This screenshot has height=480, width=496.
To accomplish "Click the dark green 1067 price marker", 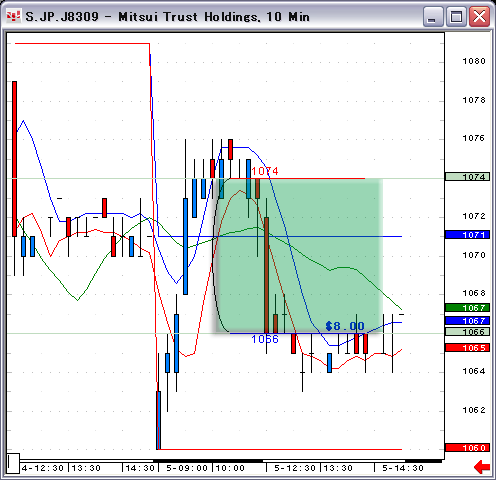I will (467, 307).
